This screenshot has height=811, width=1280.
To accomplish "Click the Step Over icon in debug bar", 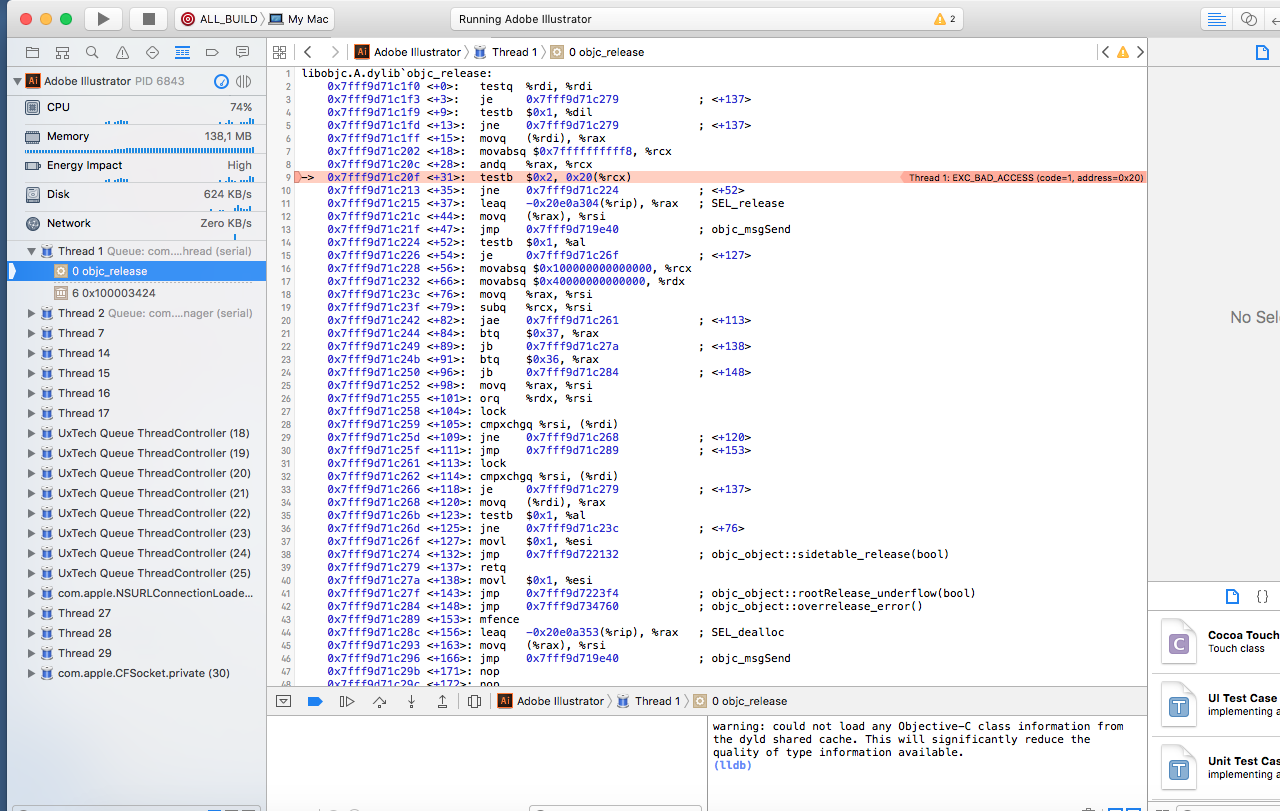I will [379, 701].
